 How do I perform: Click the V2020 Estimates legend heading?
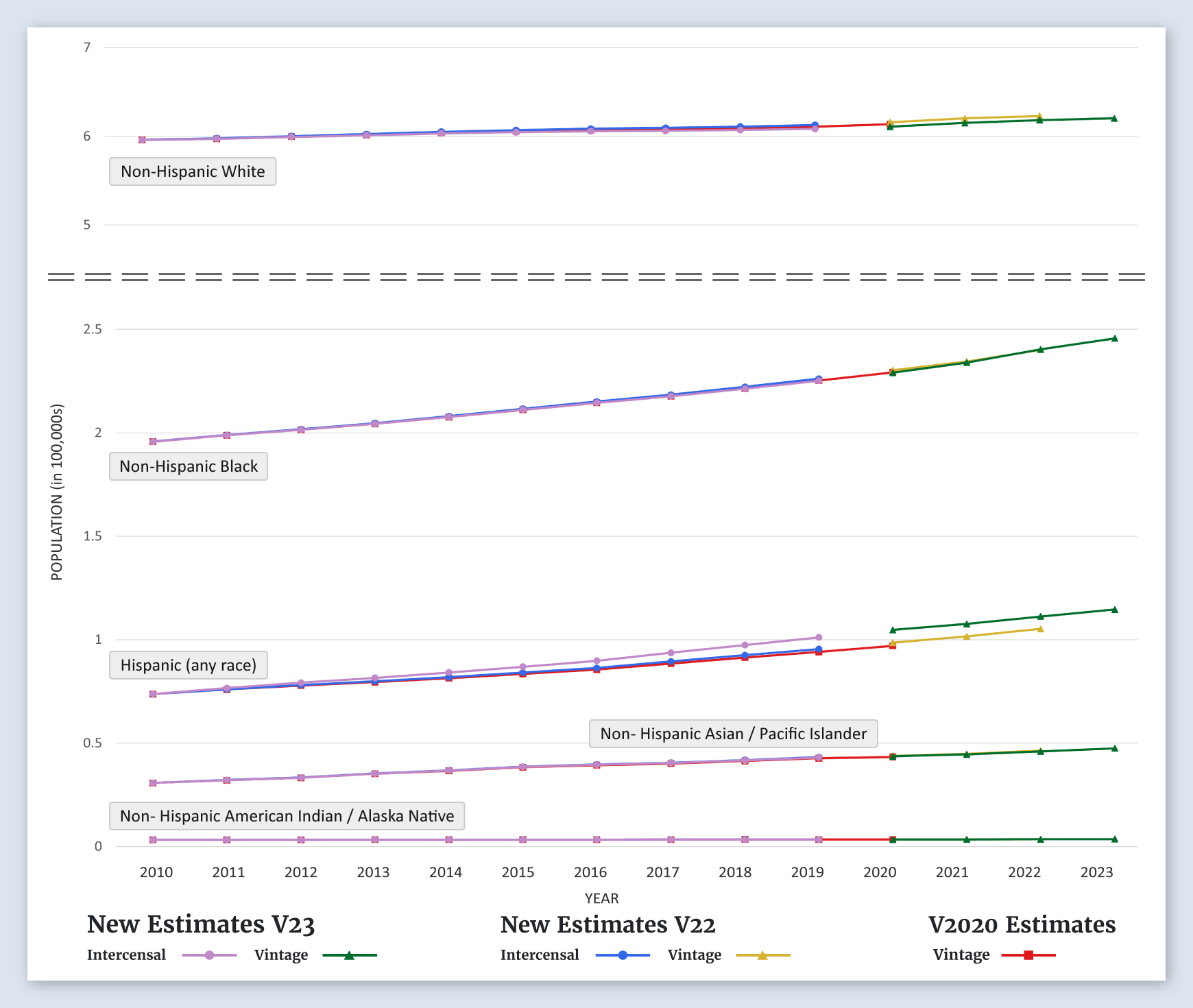(x=1022, y=924)
